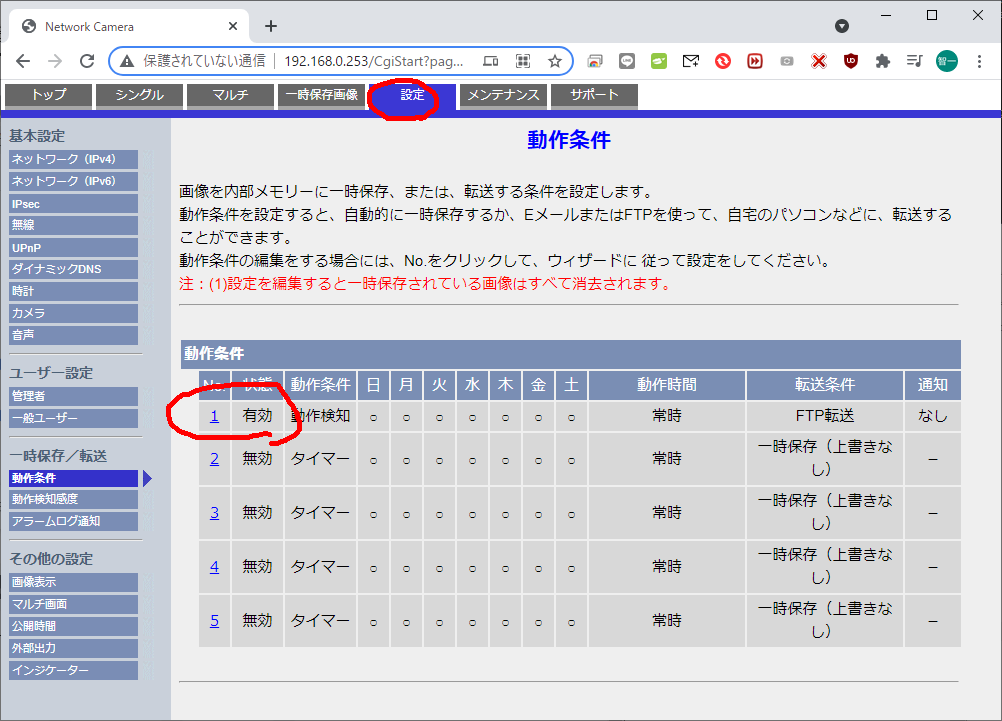Click the media control playlist icon
This screenshot has width=1002, height=721.
914,61
